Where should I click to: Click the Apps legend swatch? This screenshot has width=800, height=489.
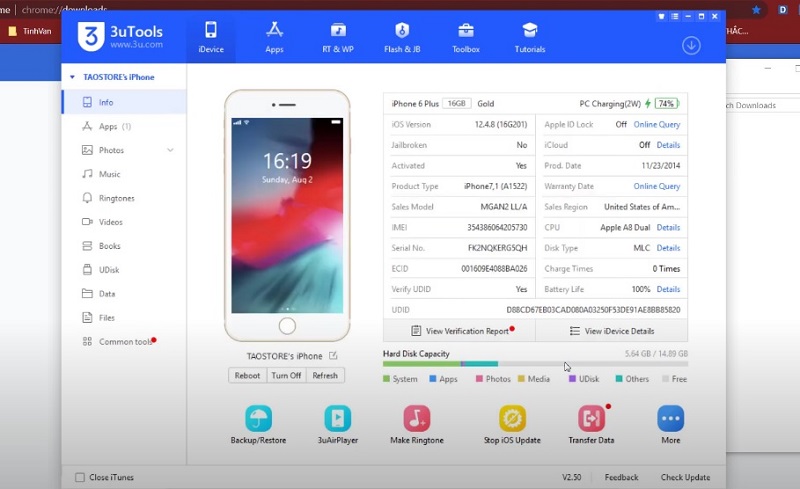[x=433, y=379]
